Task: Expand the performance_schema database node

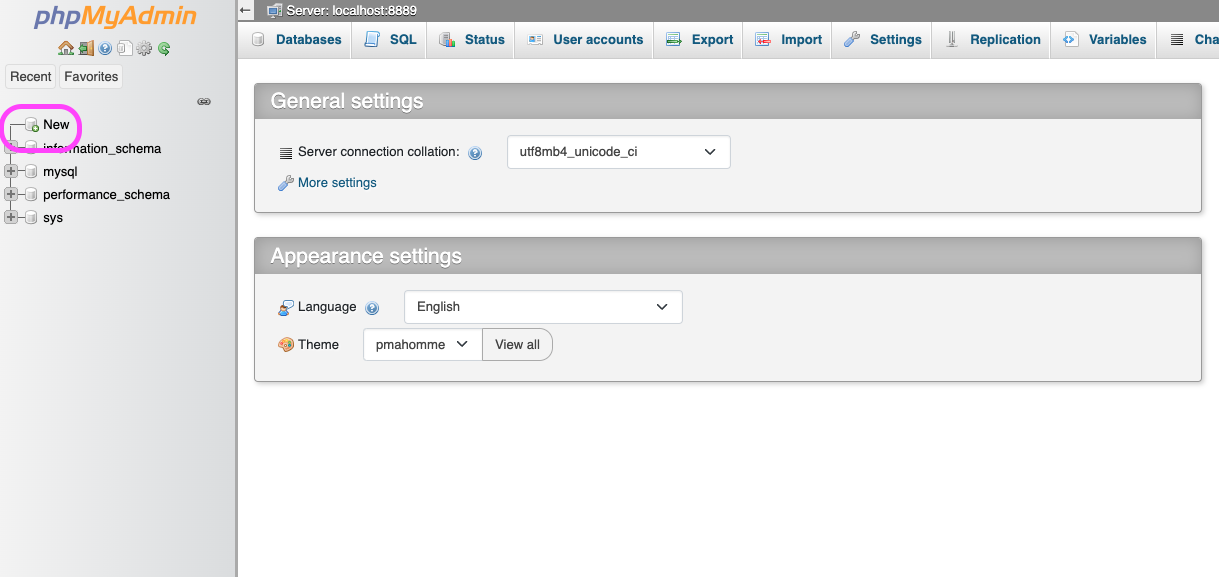Action: tap(11, 194)
